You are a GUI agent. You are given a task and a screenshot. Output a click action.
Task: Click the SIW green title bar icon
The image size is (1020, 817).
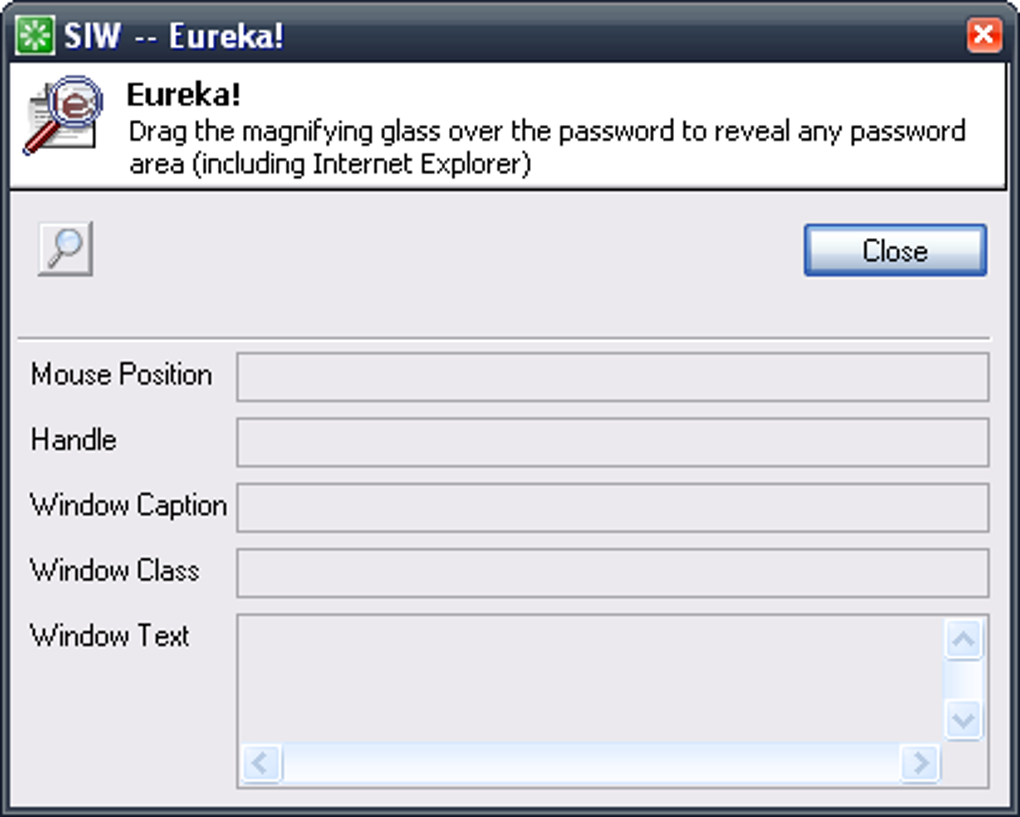click(x=34, y=35)
